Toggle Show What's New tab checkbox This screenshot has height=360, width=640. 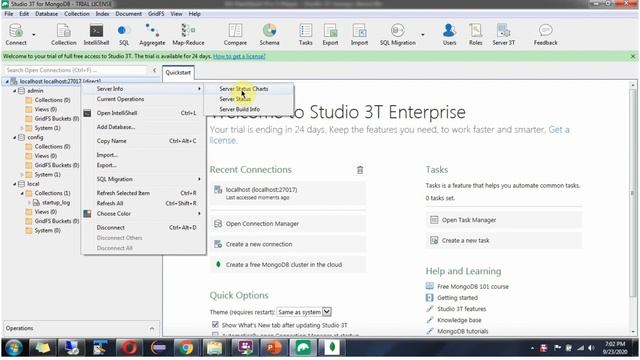[x=215, y=324]
